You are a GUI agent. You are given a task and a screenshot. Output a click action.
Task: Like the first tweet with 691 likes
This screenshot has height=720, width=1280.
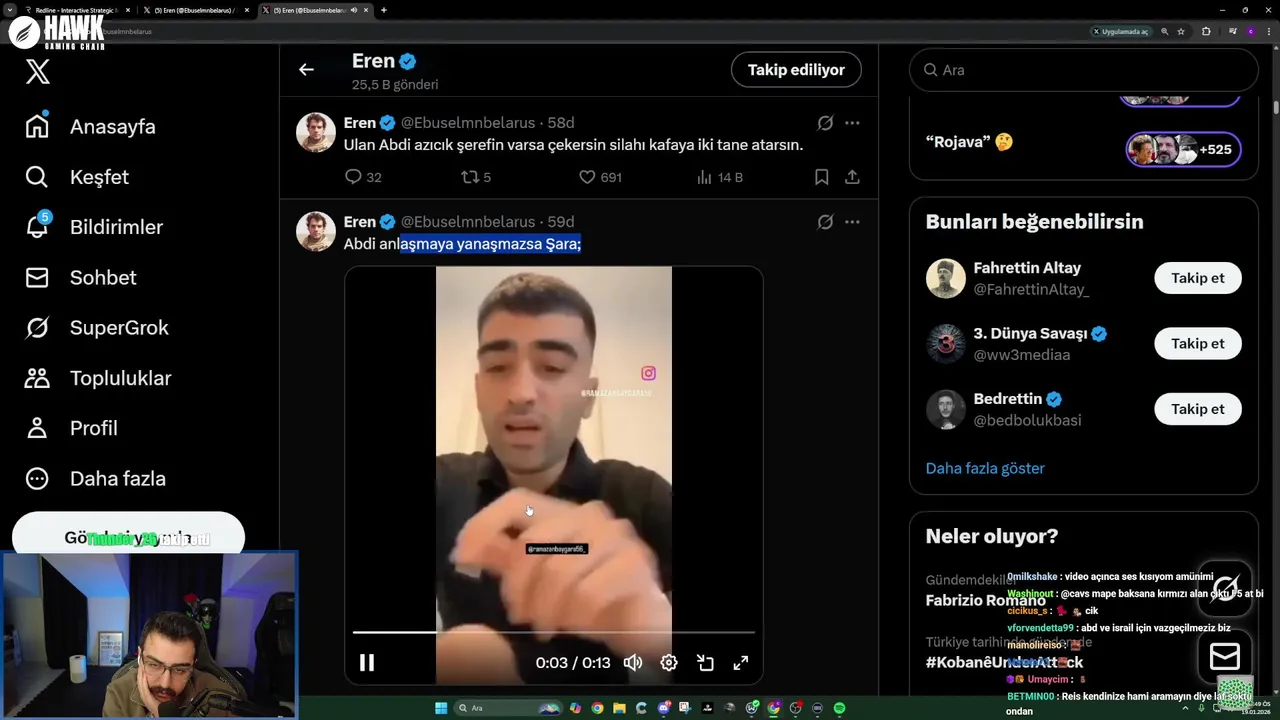[600, 177]
